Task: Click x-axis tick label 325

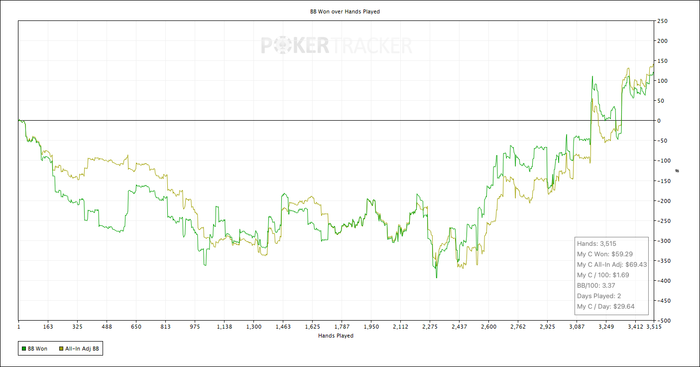Action: (x=77, y=327)
